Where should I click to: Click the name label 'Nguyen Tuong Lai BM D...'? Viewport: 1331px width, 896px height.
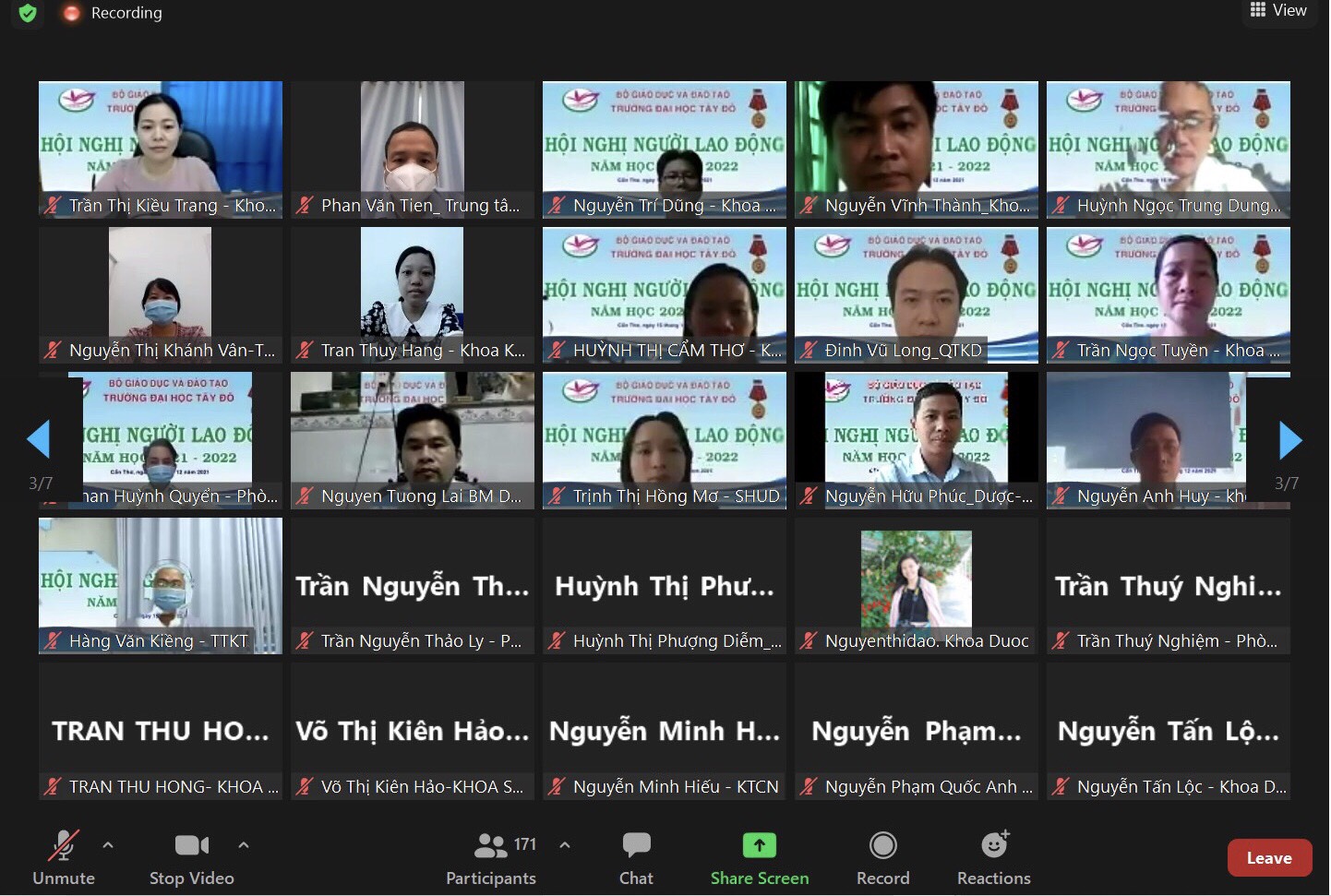coord(422,496)
